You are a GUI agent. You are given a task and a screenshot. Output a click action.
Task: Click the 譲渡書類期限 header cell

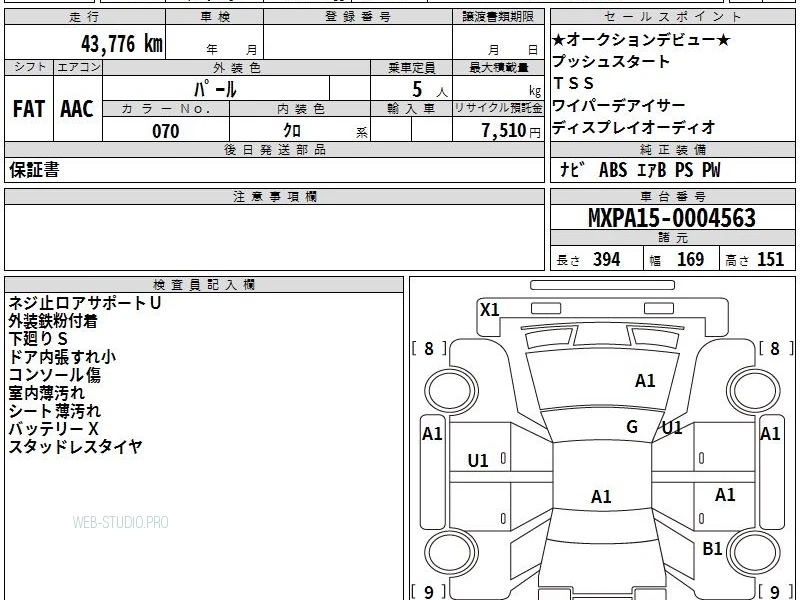pos(498,17)
